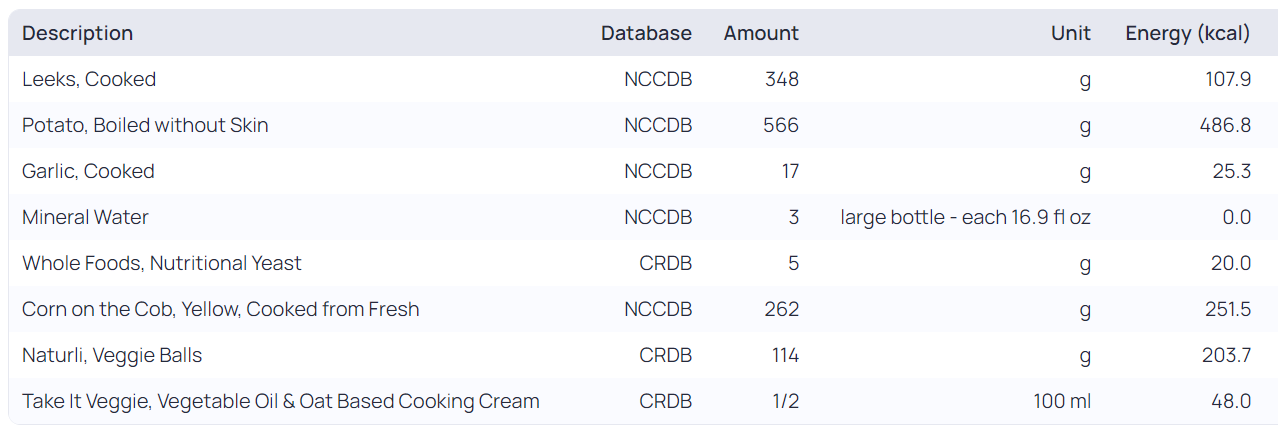The image size is (1278, 434).
Task: Open the Naturli, Veggie Balls entry
Action: tap(112, 355)
